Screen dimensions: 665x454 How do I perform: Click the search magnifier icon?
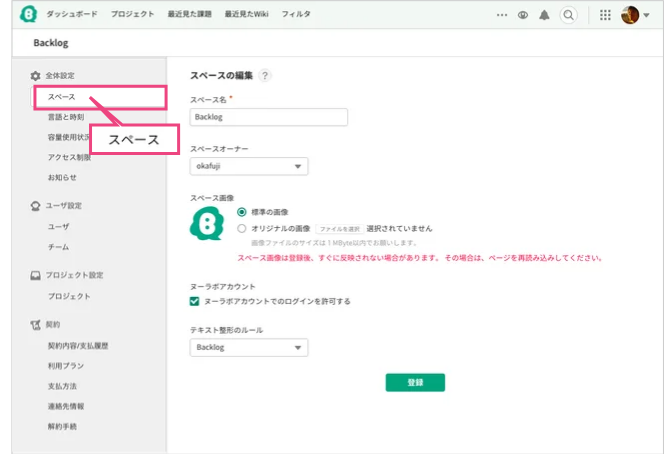pyautogui.click(x=568, y=15)
